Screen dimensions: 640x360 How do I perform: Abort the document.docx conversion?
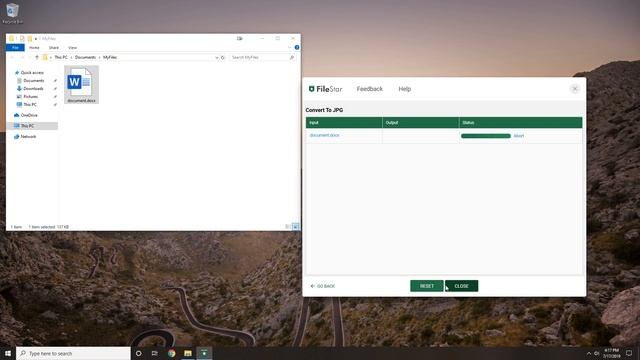coord(519,136)
